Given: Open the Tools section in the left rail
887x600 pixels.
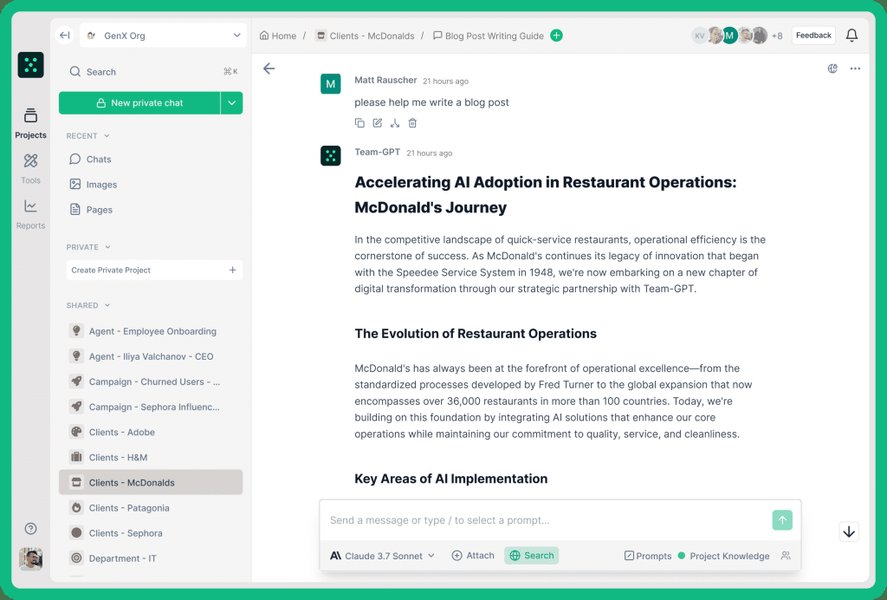Looking at the screenshot, I should tap(31, 169).
